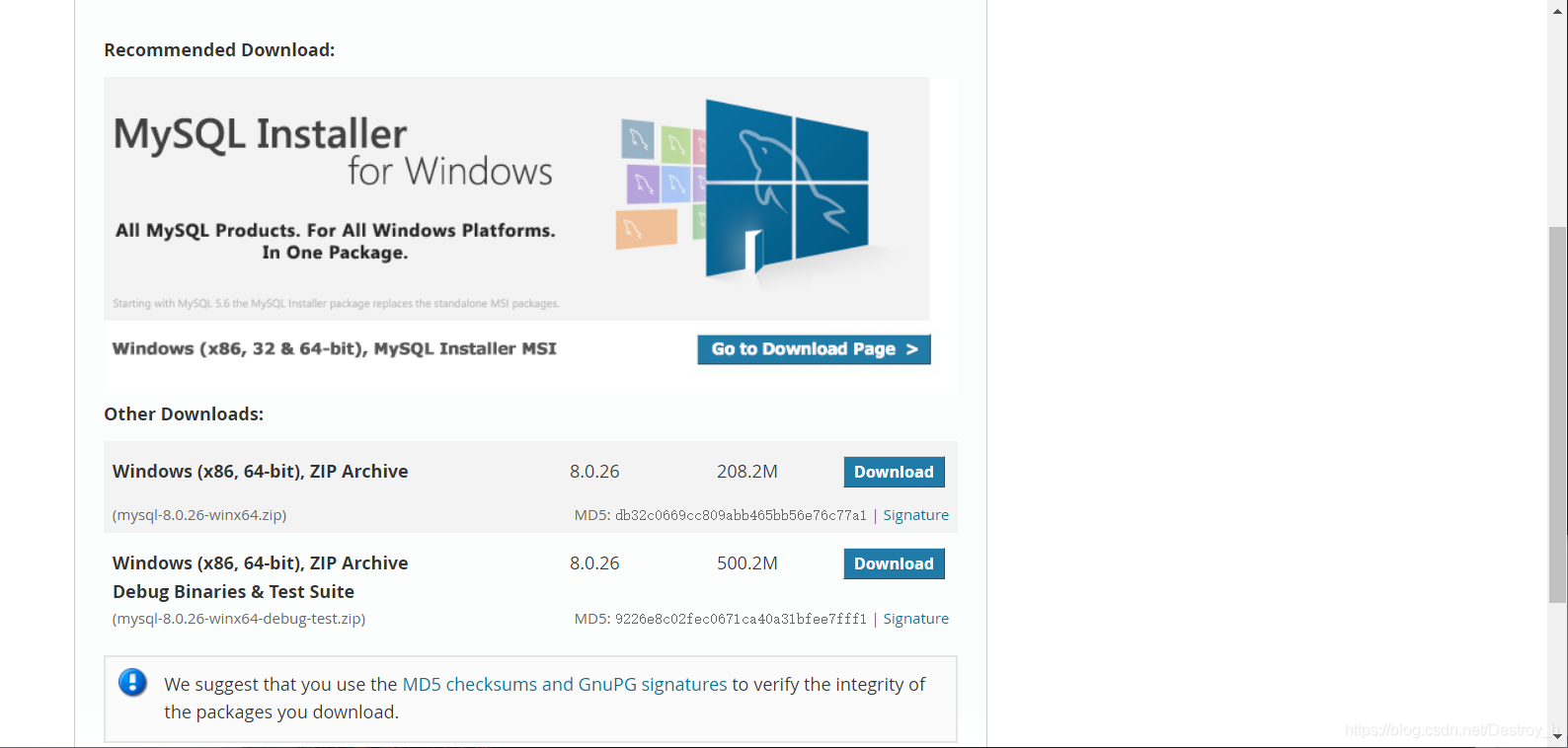Click the Go to Download Page button
Viewport: 1568px width, 748px height.
point(814,349)
